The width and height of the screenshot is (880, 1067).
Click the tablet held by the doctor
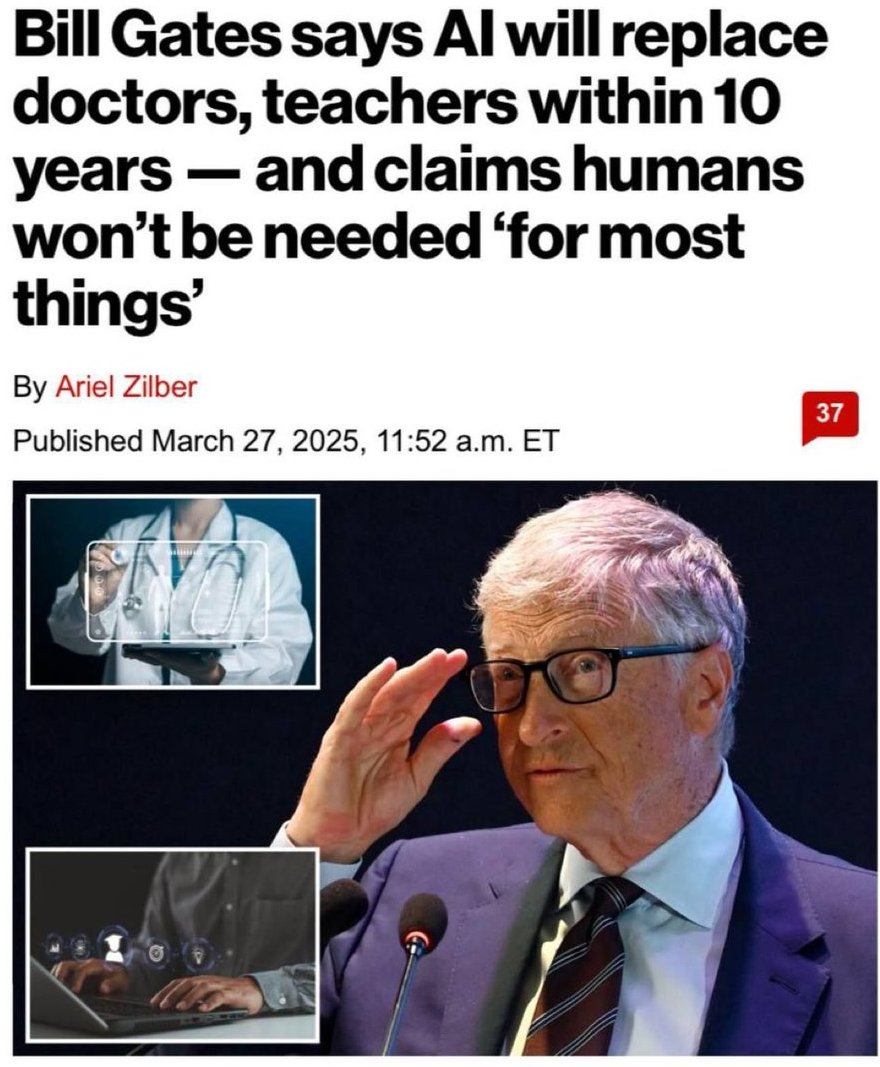pyautogui.click(x=178, y=651)
